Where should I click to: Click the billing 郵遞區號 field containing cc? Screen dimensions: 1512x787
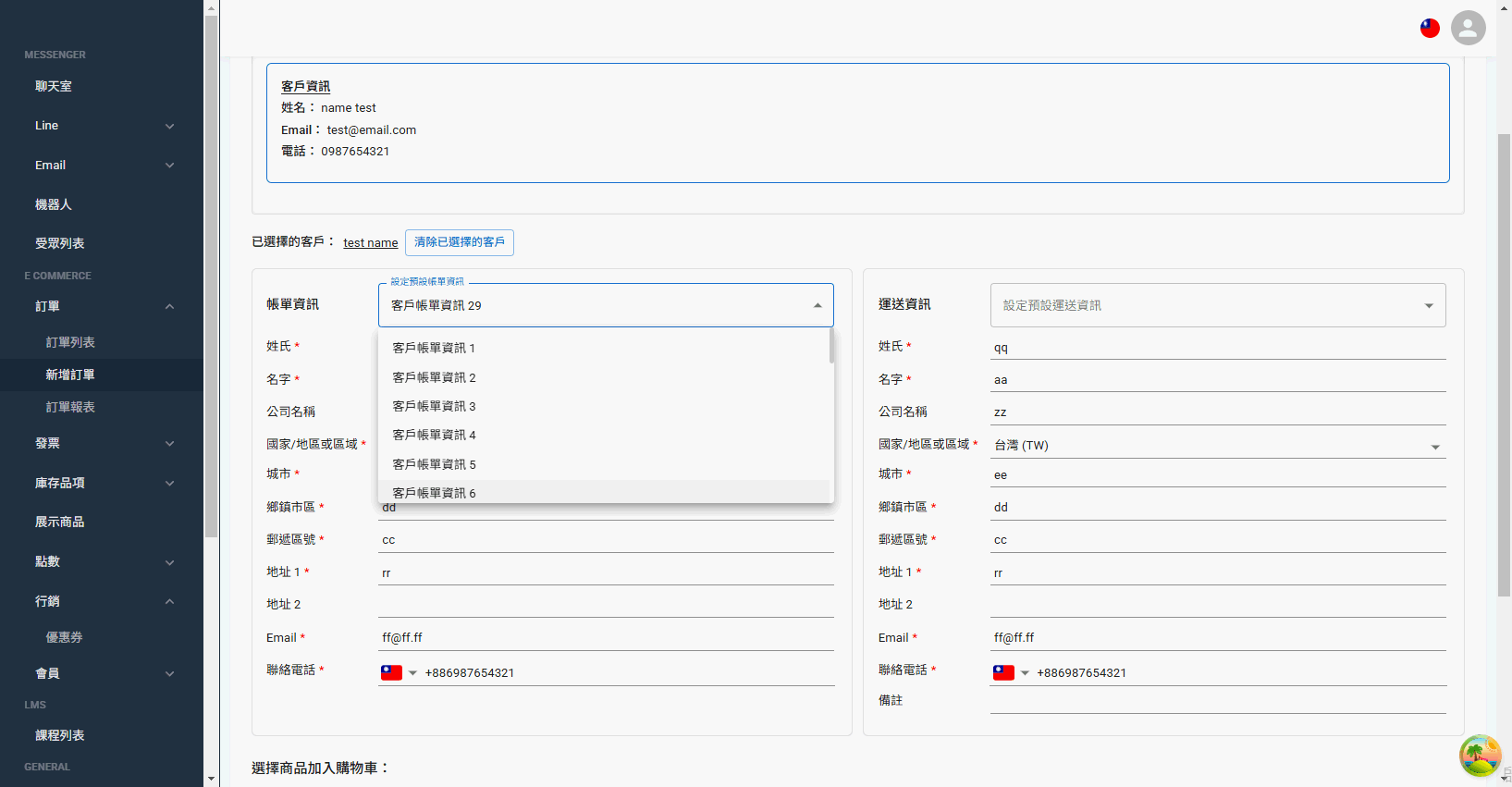pos(606,540)
